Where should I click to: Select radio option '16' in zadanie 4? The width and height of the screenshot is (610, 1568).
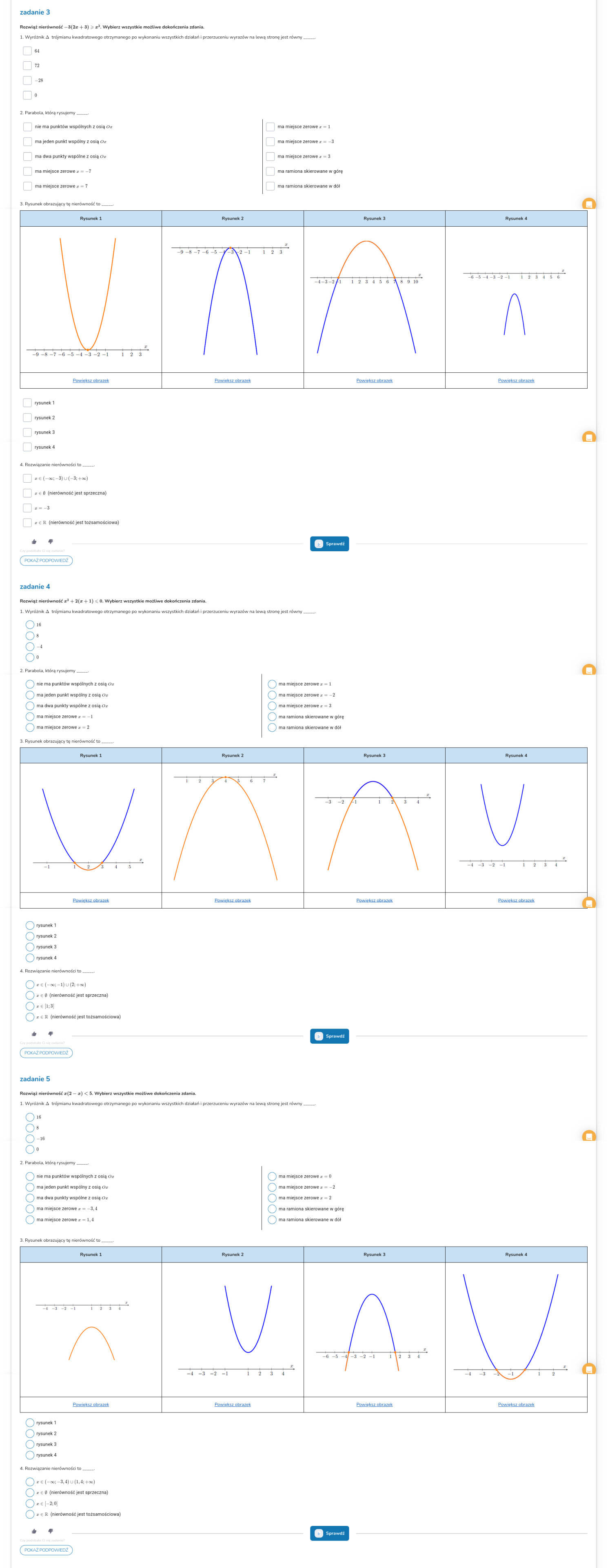tap(30, 624)
